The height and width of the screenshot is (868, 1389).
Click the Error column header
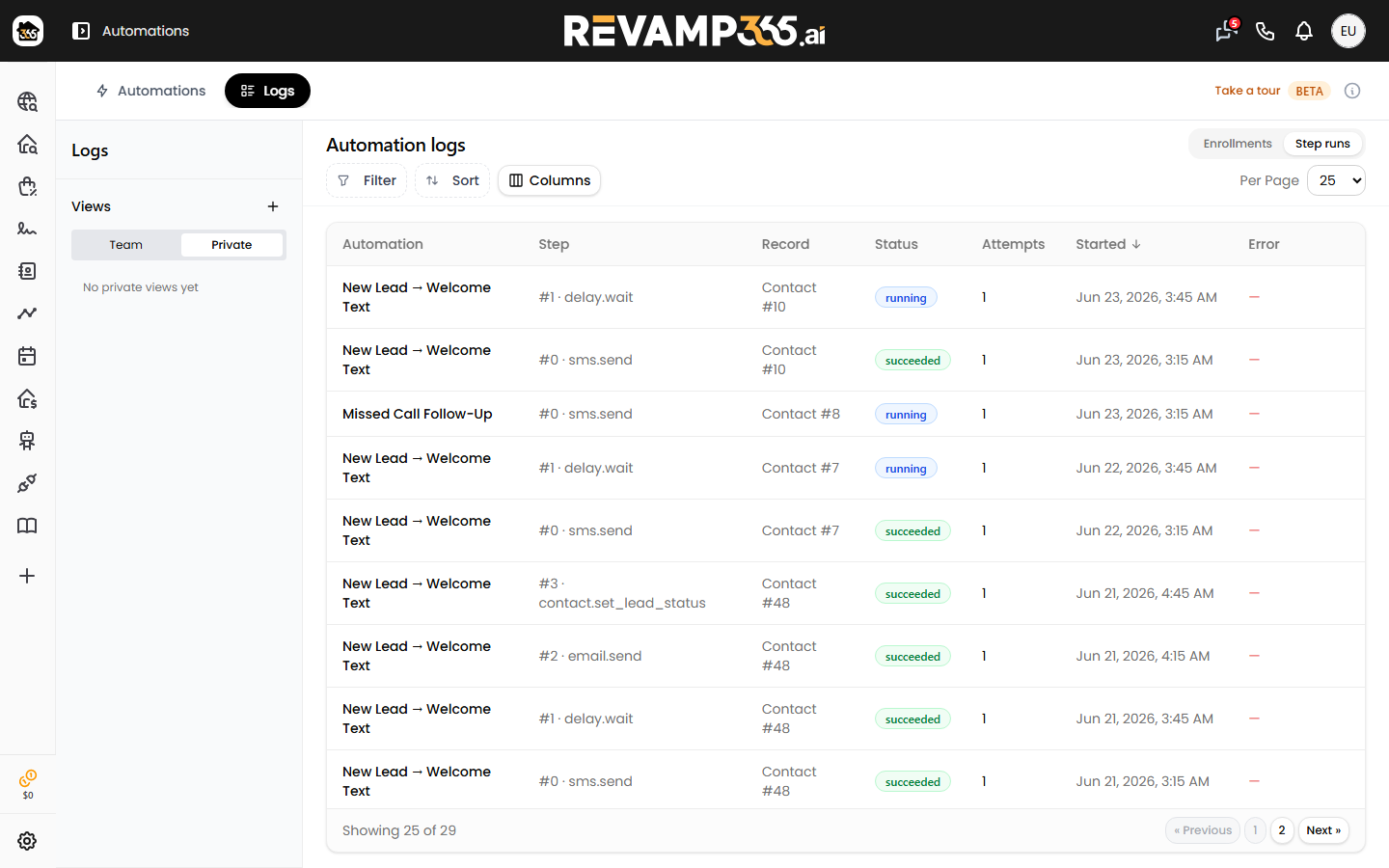click(1264, 244)
